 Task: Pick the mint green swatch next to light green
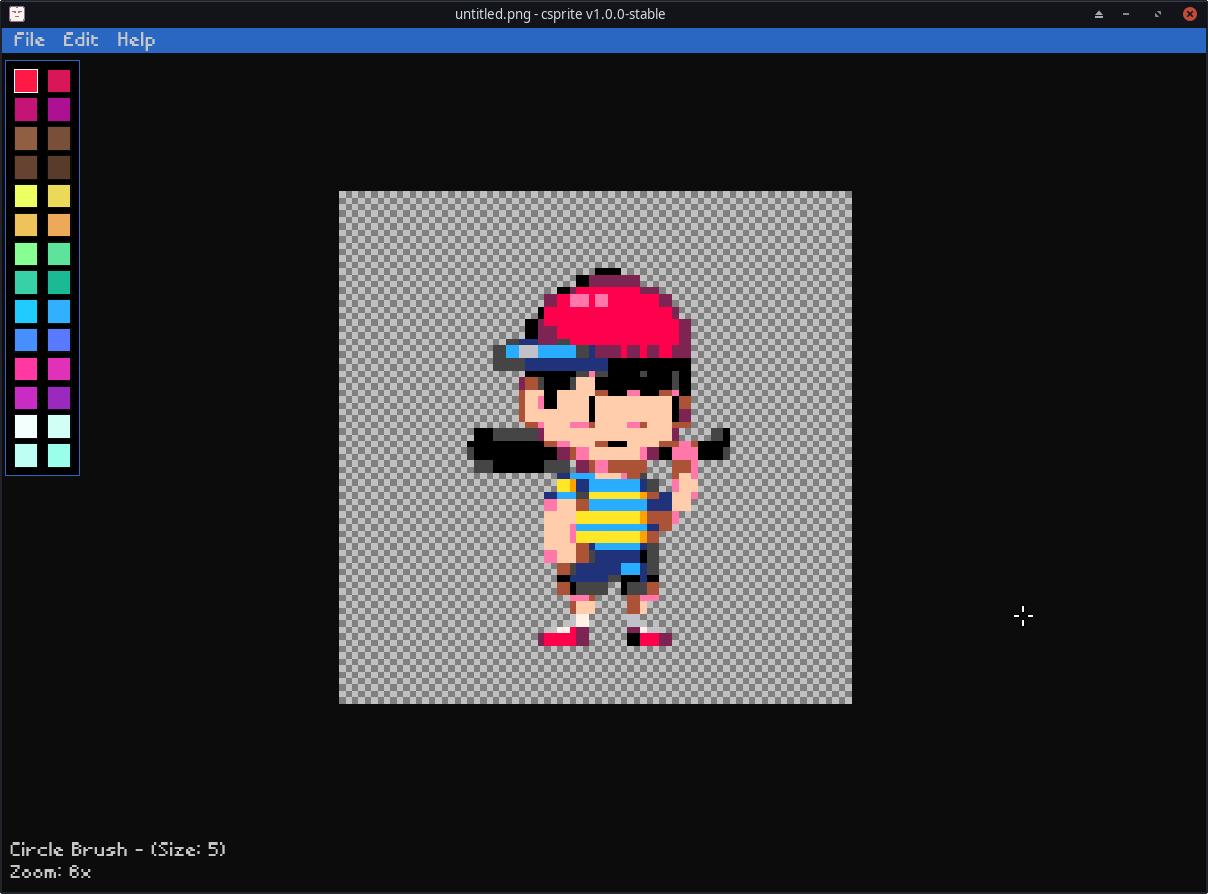coord(59,254)
